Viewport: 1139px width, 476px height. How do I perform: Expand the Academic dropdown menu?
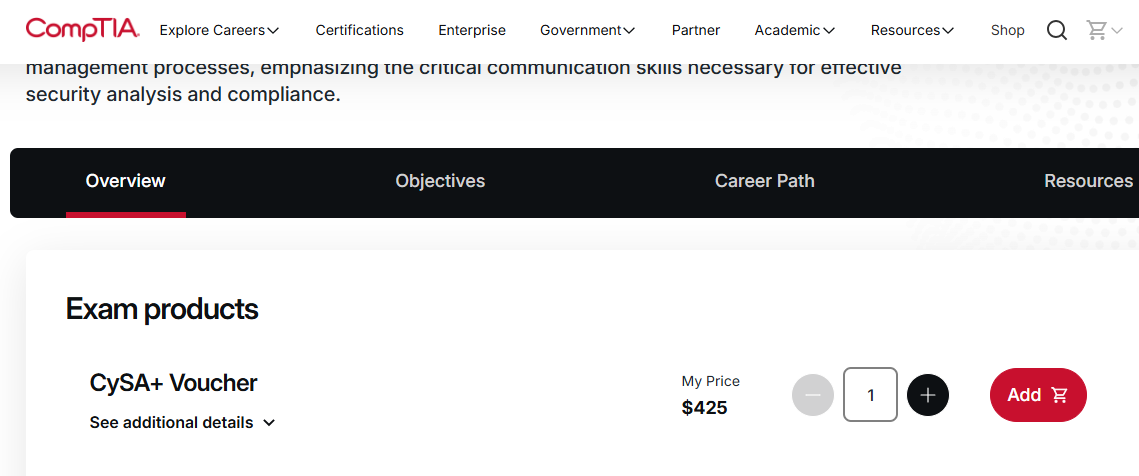[795, 31]
